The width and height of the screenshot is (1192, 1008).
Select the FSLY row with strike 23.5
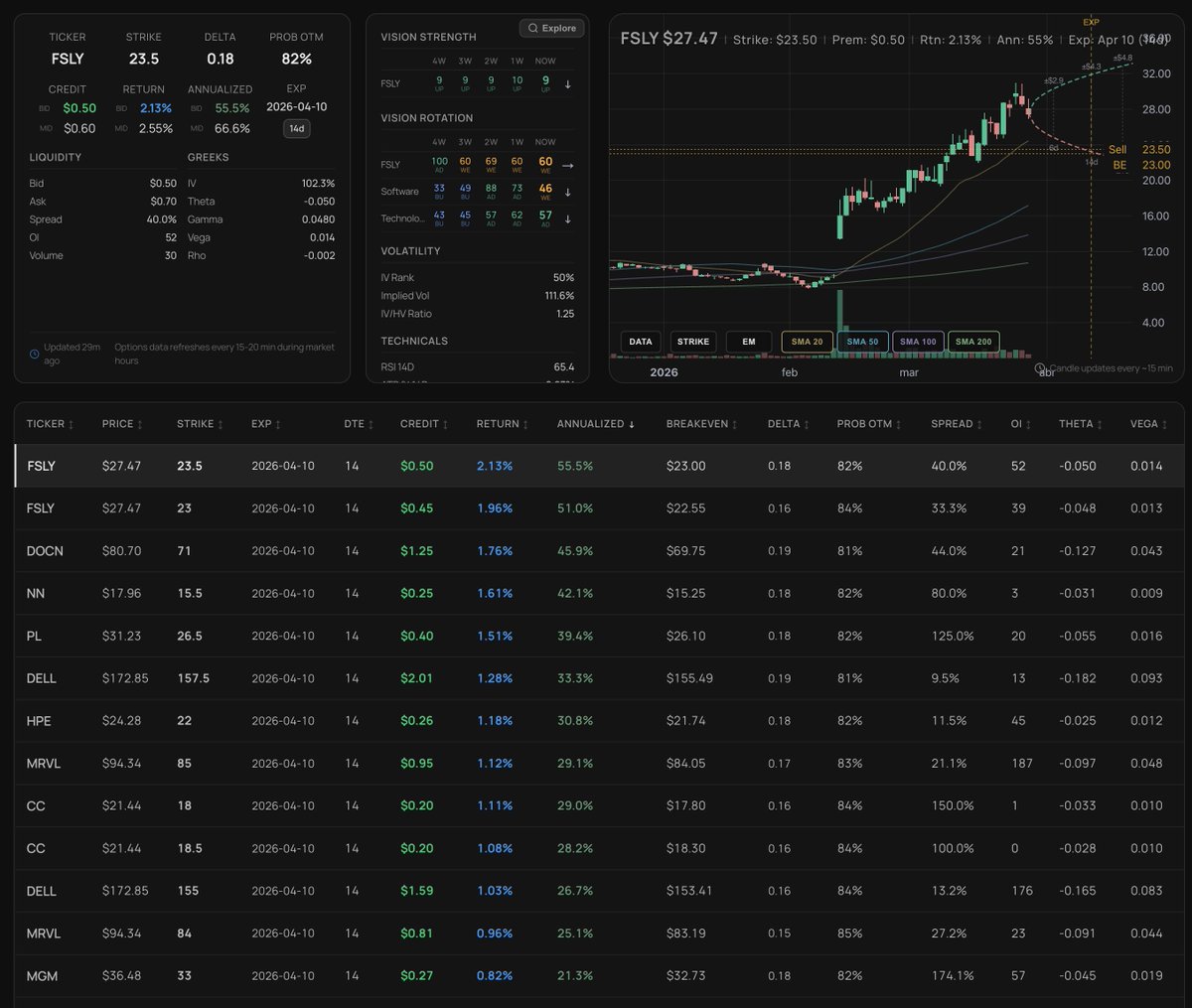[x=599, y=466]
